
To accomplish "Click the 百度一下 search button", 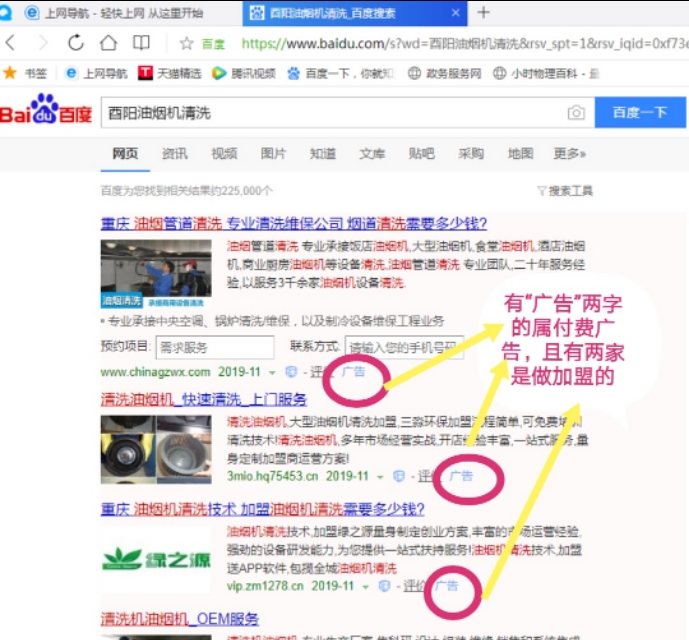I will (x=640, y=113).
